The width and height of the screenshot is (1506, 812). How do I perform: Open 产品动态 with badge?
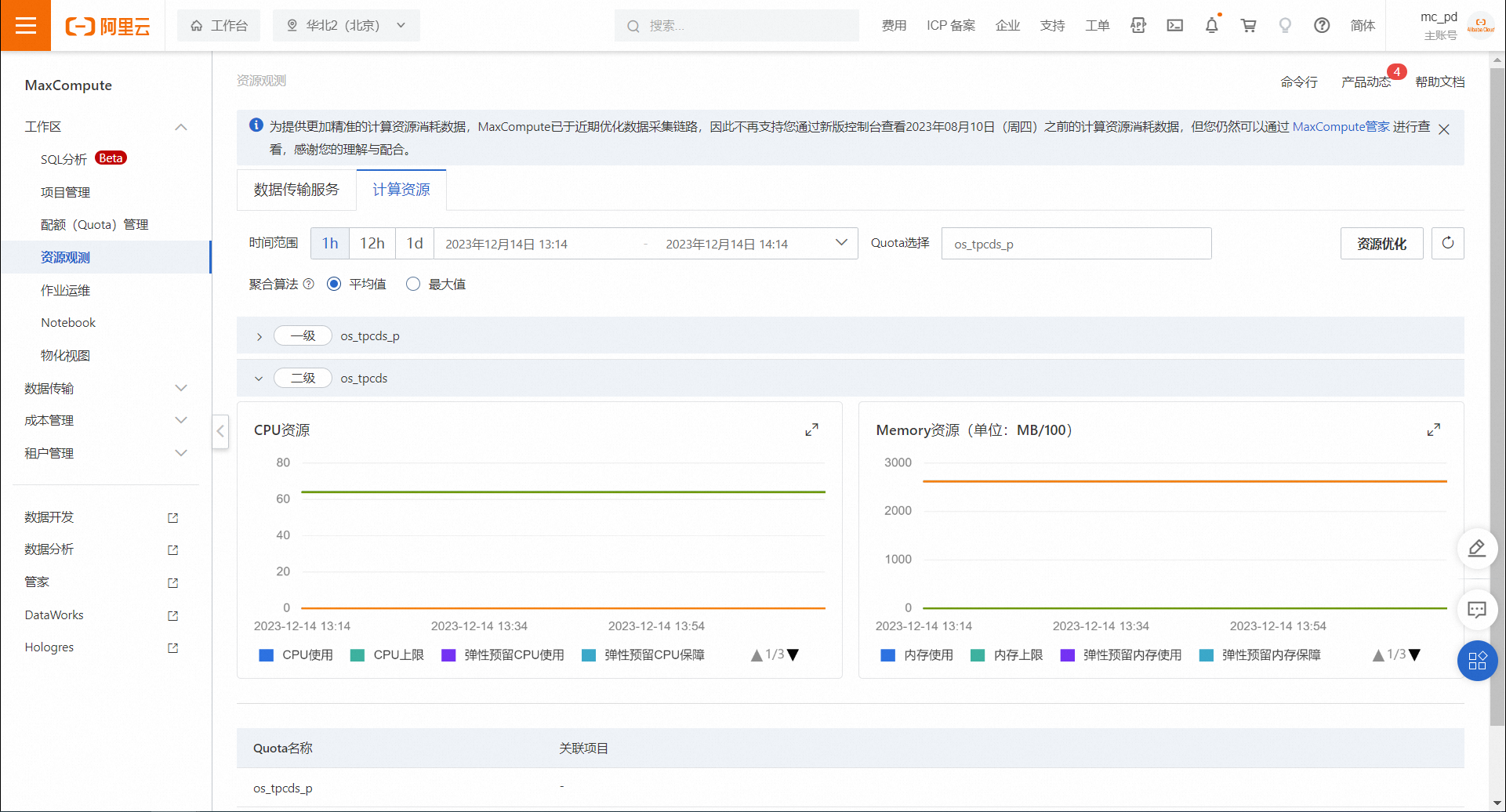click(1366, 82)
